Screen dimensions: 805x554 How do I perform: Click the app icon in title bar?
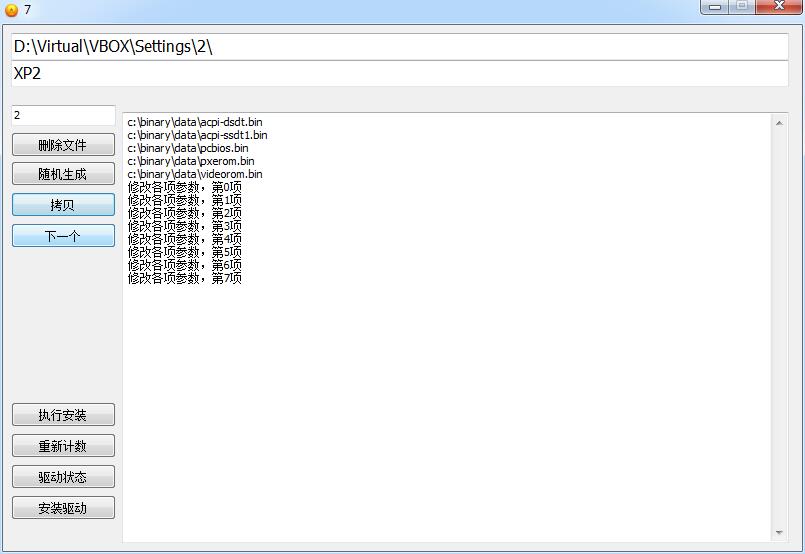(x=11, y=9)
